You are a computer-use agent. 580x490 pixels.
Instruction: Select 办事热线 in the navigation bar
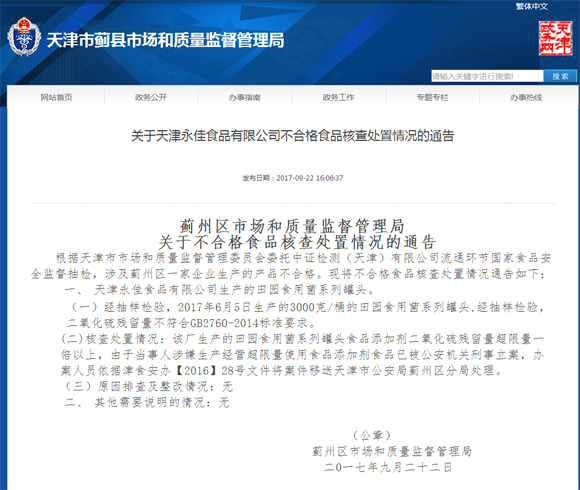(x=526, y=97)
